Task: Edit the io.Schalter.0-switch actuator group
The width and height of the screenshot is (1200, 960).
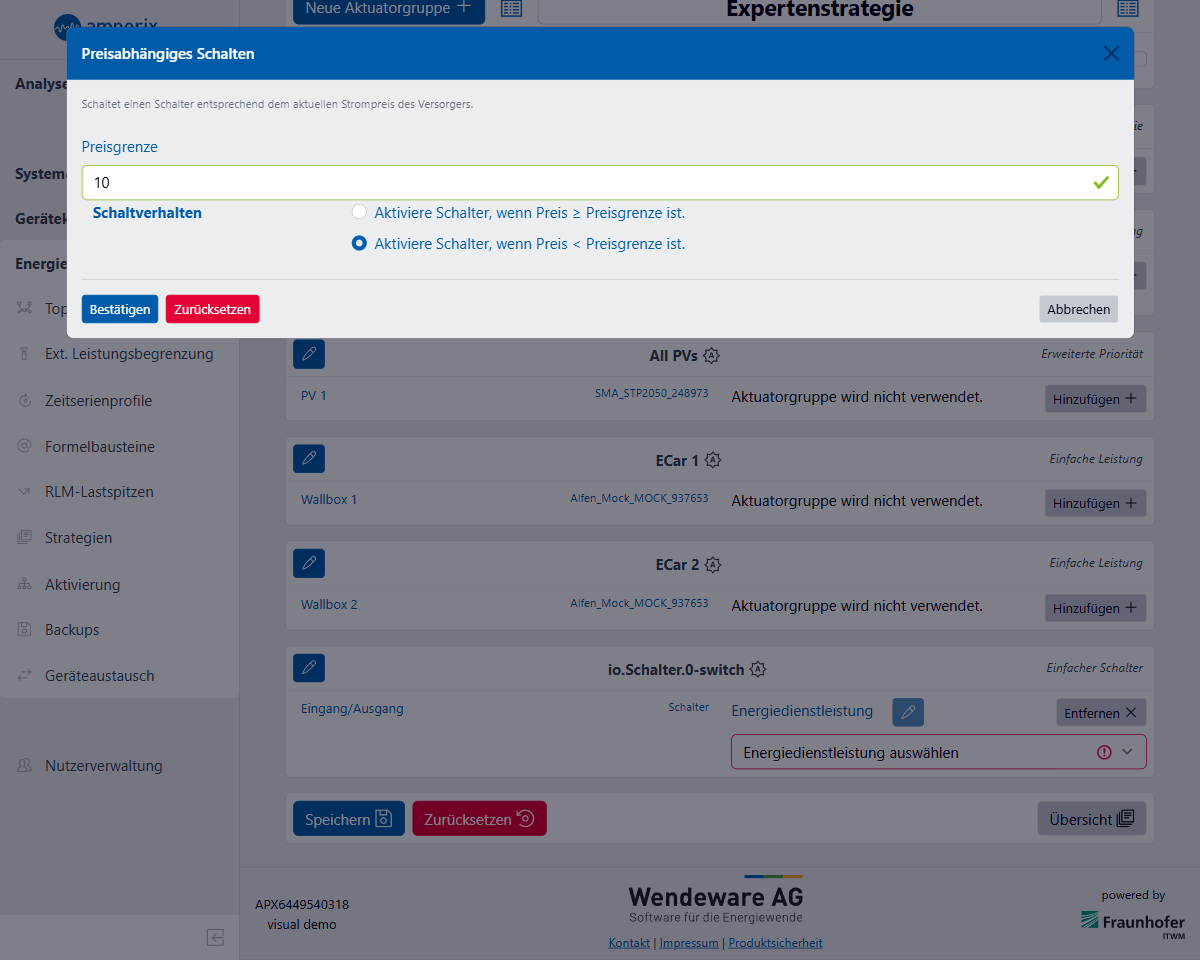Action: [309, 668]
